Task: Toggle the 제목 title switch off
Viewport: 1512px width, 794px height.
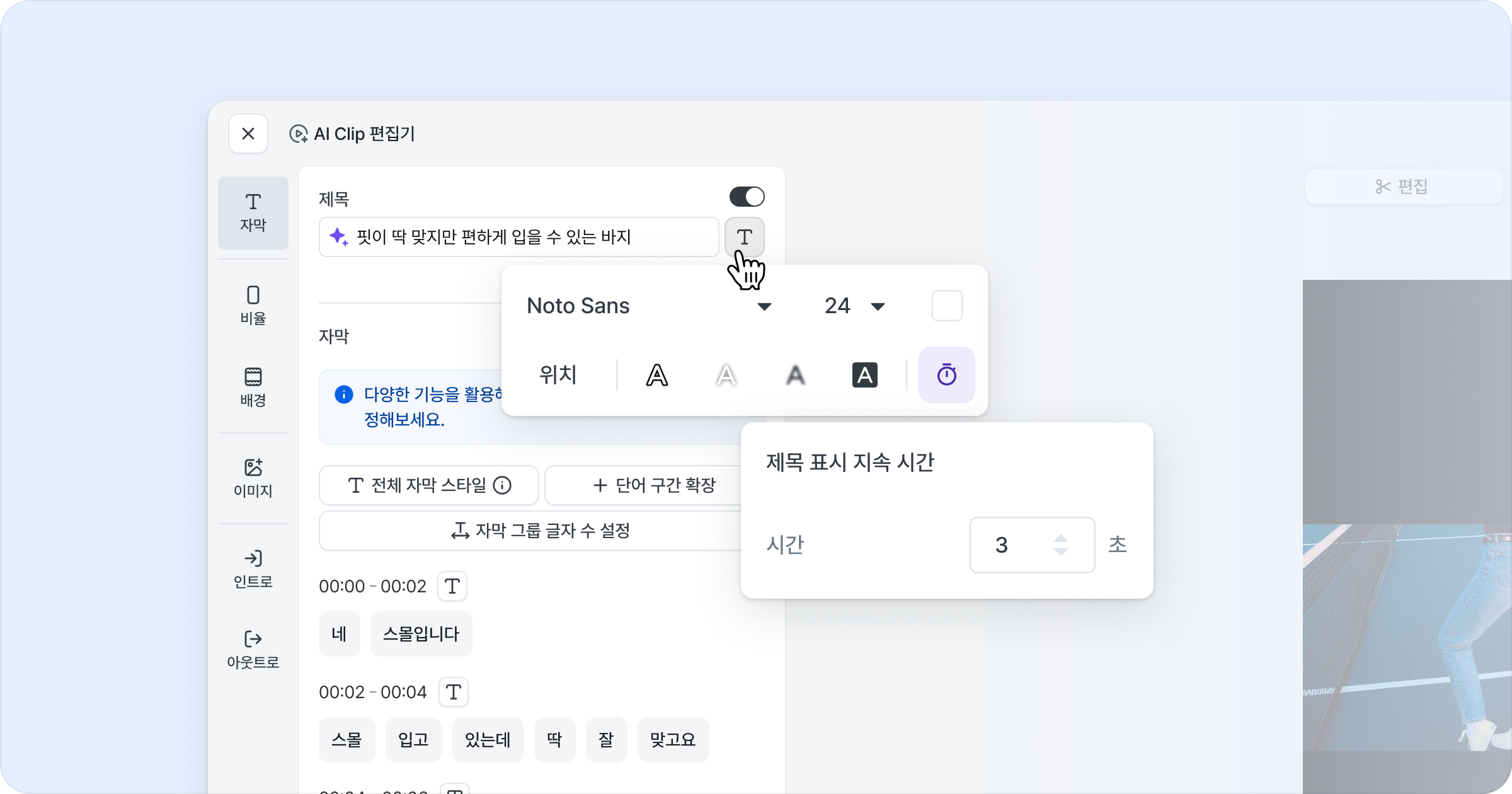Action: tap(747, 197)
